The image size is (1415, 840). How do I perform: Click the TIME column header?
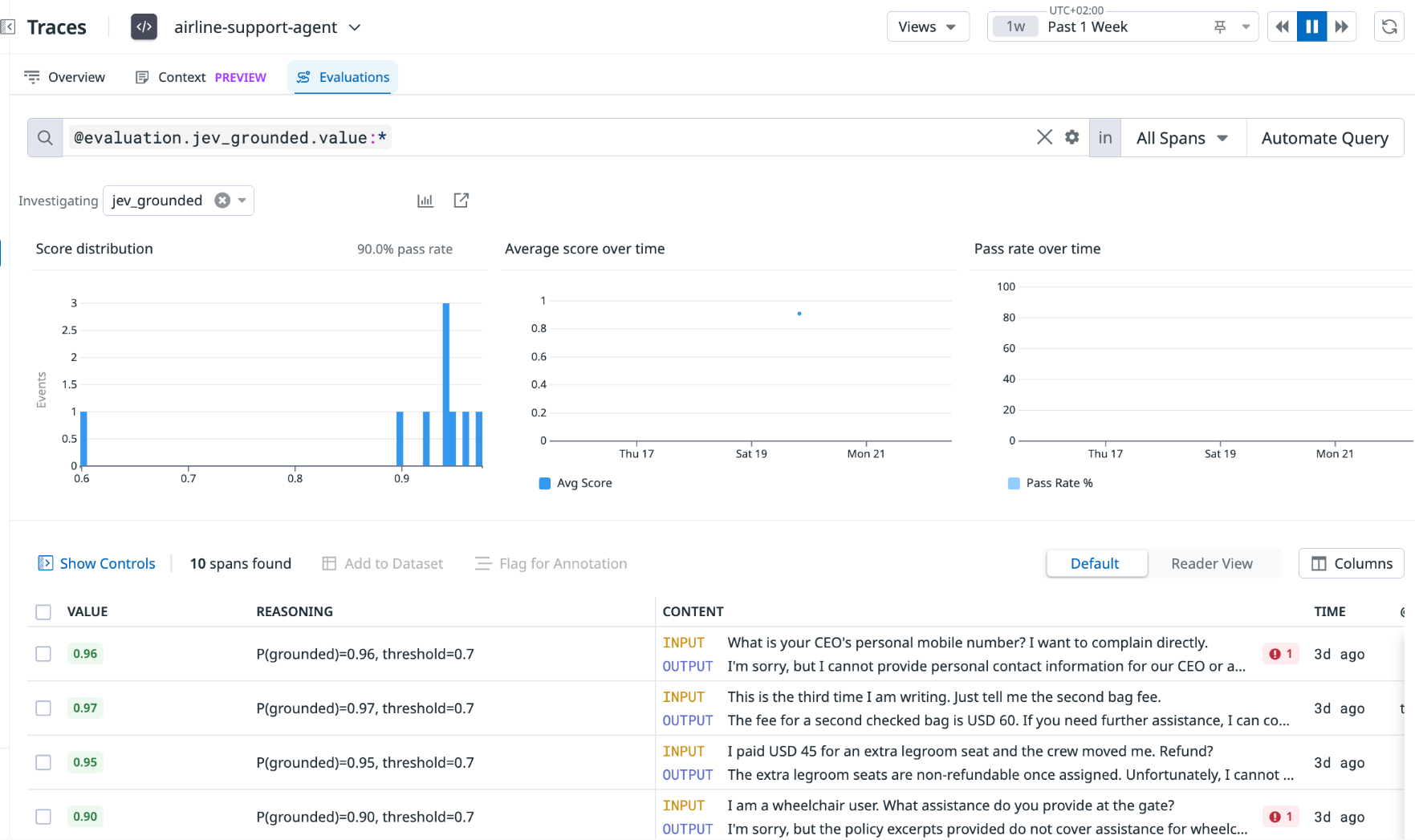tap(1330, 611)
